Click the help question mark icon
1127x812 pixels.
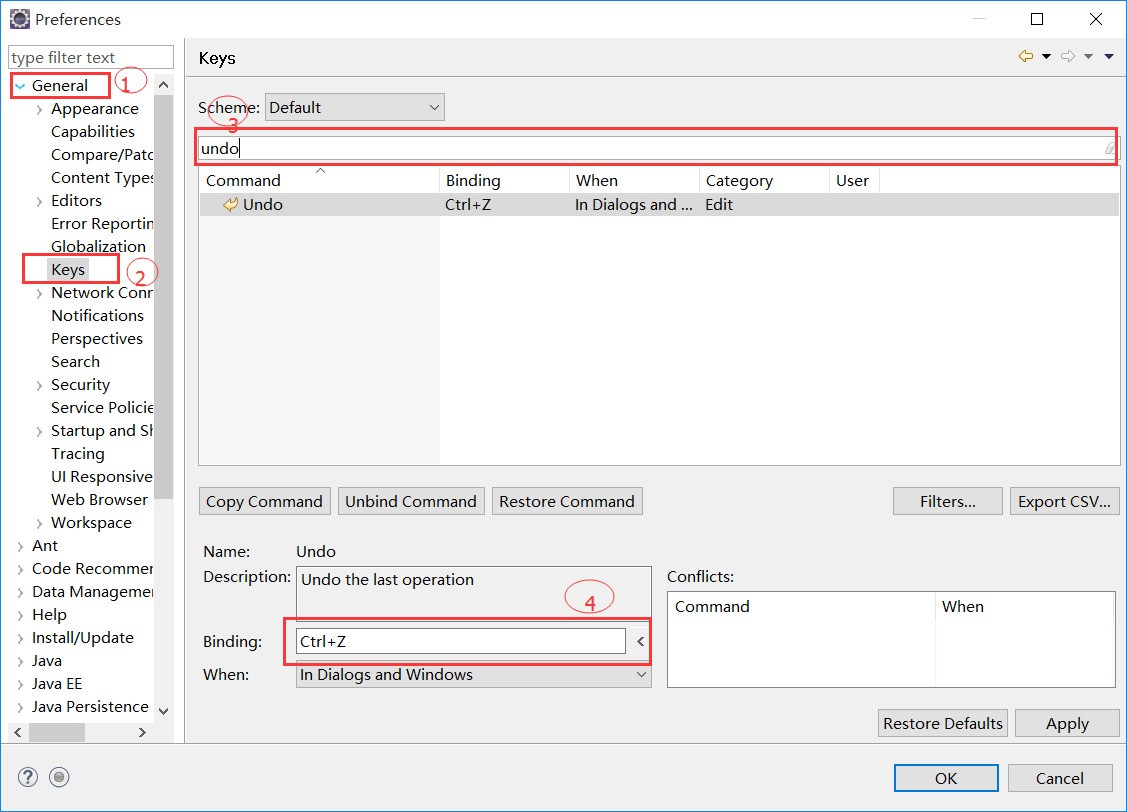coord(28,777)
